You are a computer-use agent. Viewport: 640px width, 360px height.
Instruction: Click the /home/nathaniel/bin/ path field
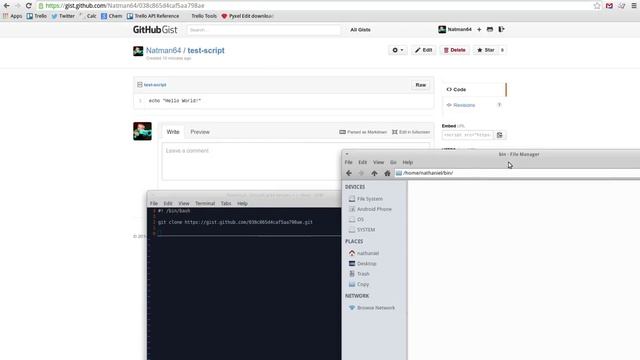517,173
